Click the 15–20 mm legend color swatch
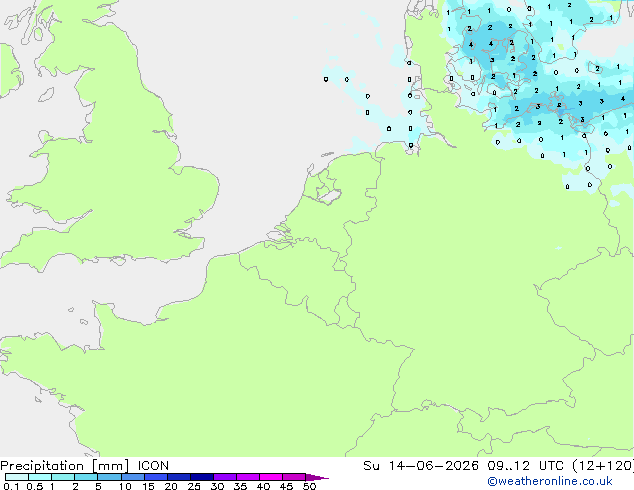 [x=156, y=477]
